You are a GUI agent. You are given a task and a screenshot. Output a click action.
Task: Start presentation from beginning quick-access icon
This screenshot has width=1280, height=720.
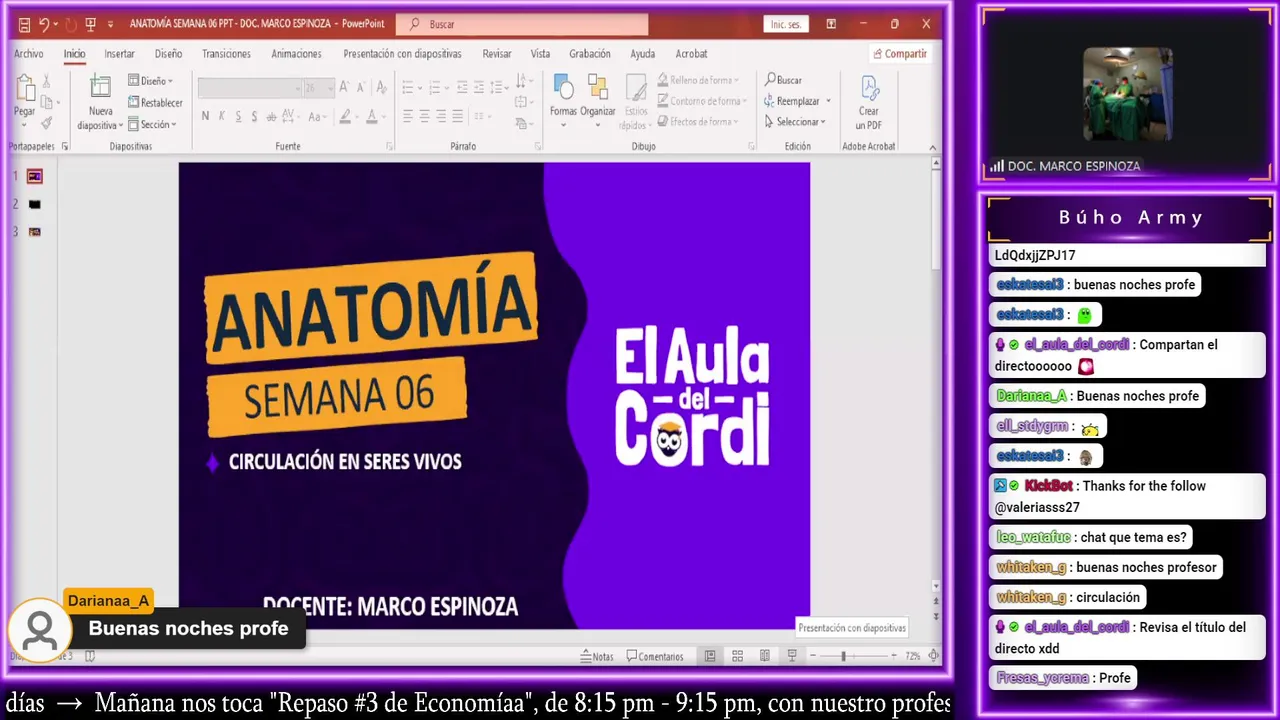tap(90, 25)
